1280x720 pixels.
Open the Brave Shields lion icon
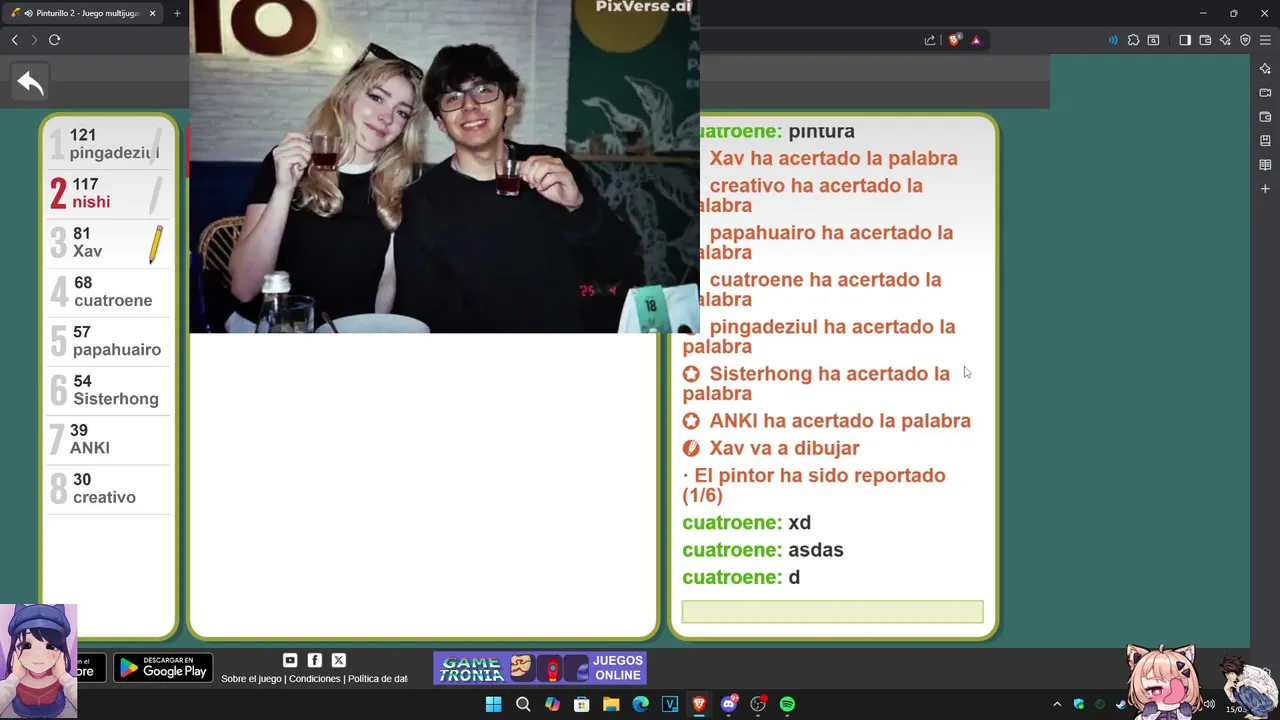(x=954, y=40)
